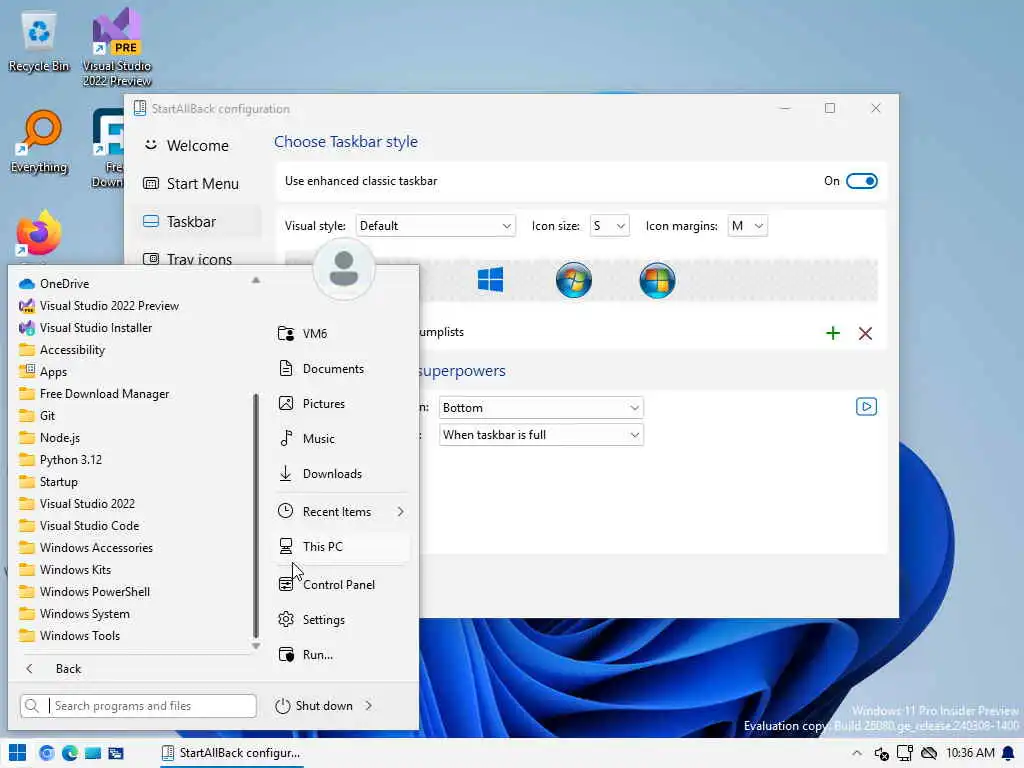Viewport: 1024px width, 768px height.
Task: Open Control Panel from Start menu
Action: pyautogui.click(x=343, y=584)
